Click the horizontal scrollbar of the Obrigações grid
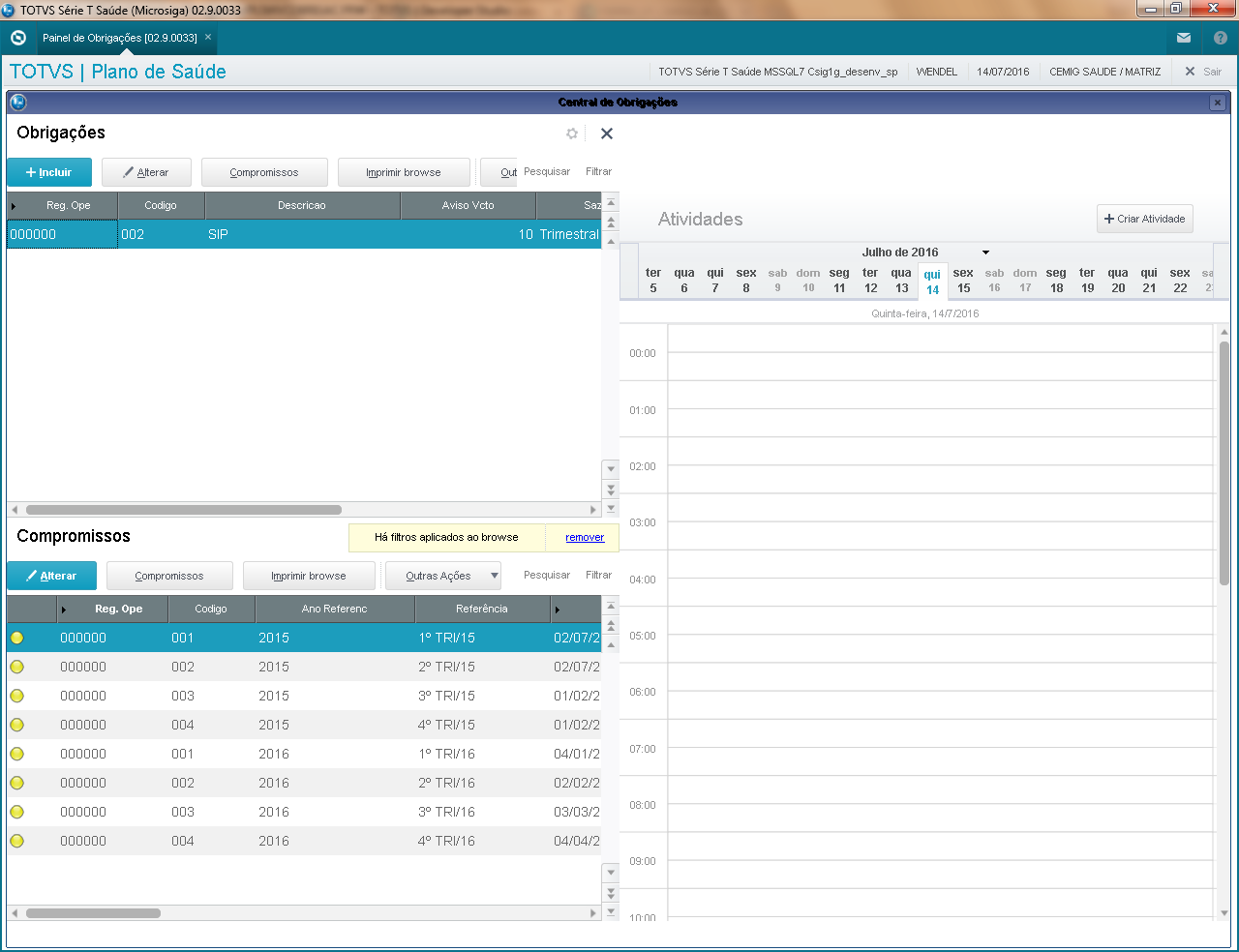Image resolution: width=1239 pixels, height=952 pixels. coord(183,510)
